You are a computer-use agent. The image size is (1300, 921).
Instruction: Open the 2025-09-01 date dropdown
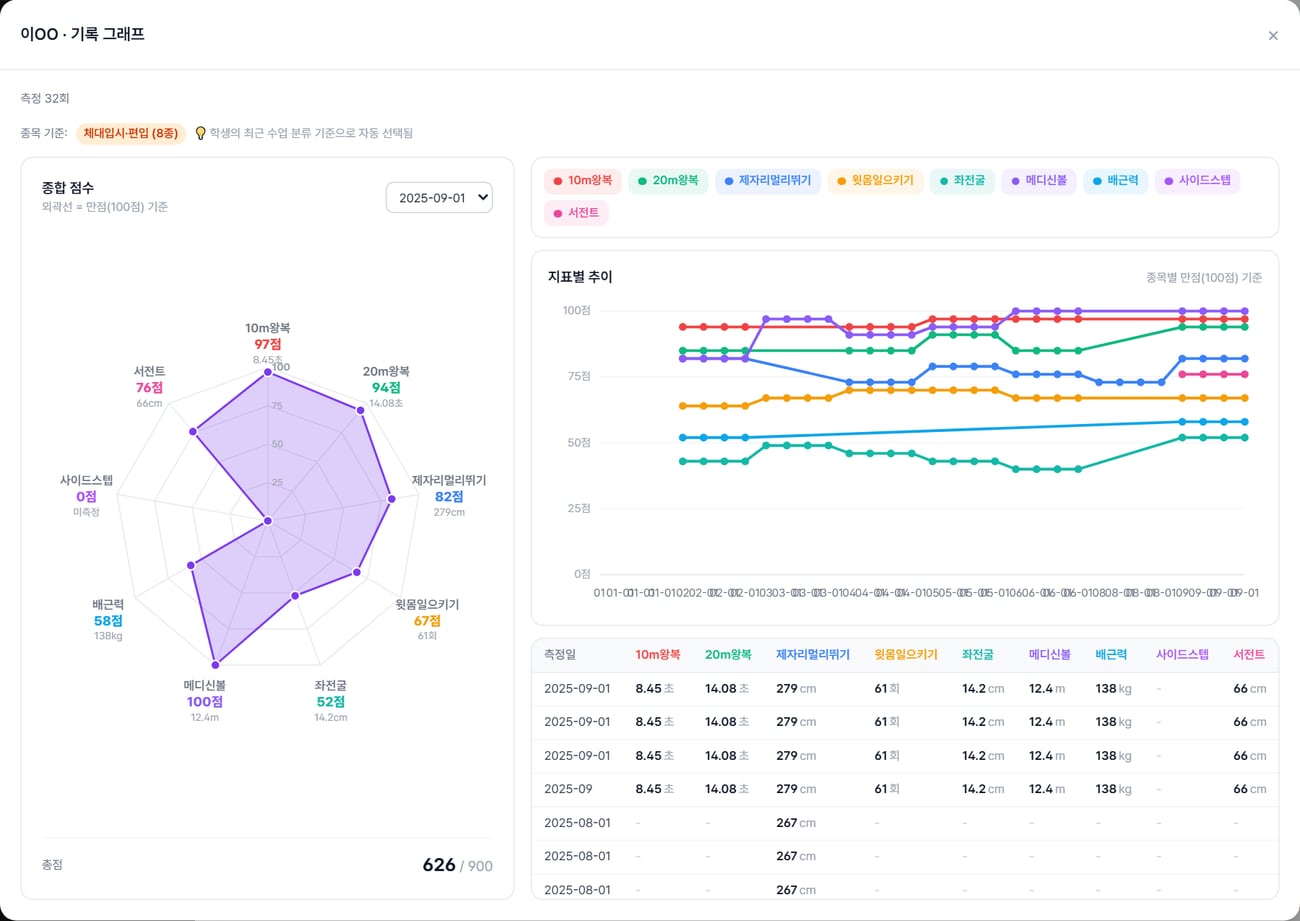pos(439,198)
